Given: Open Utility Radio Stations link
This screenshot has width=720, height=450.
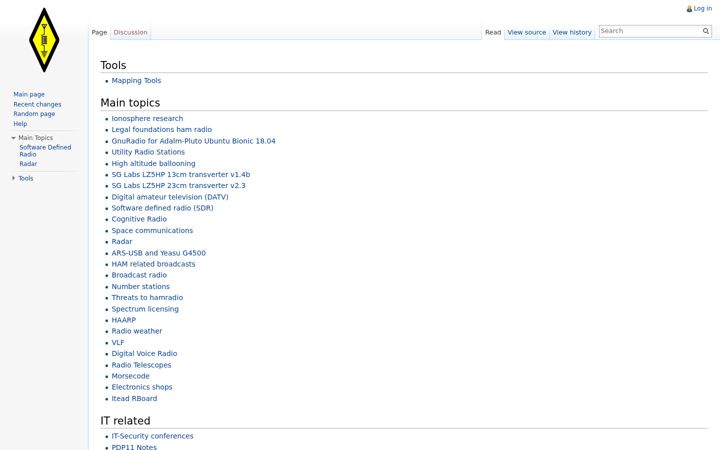Looking at the screenshot, I should (148, 152).
